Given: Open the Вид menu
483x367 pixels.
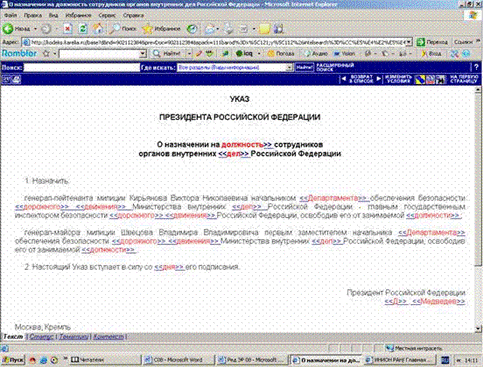Looking at the screenshot, I should click(53, 15).
